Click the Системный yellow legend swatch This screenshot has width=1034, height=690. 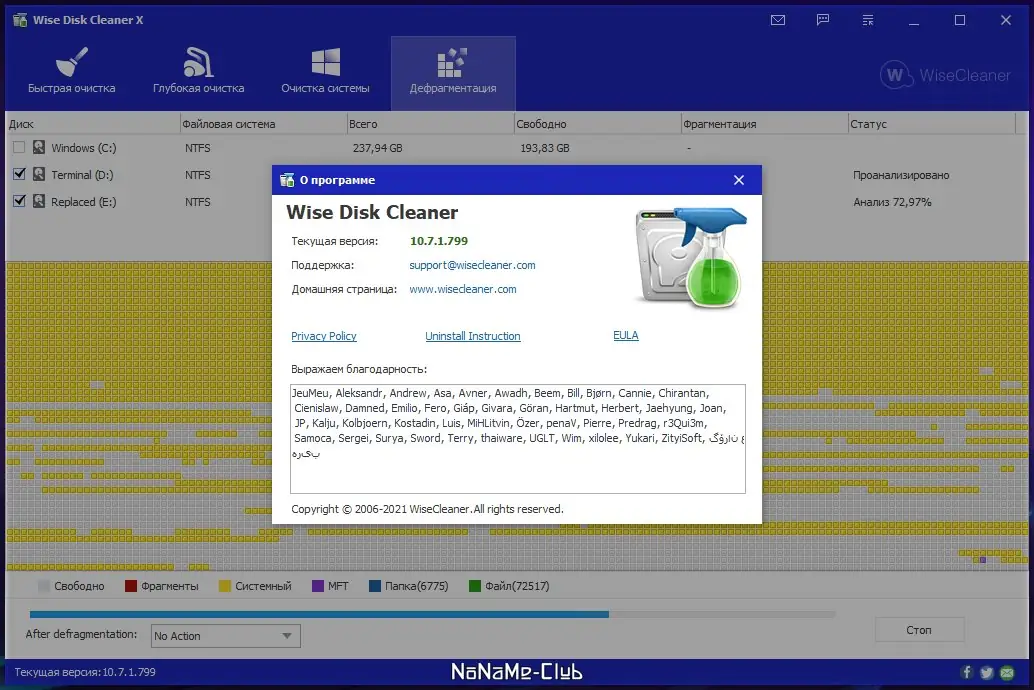225,586
